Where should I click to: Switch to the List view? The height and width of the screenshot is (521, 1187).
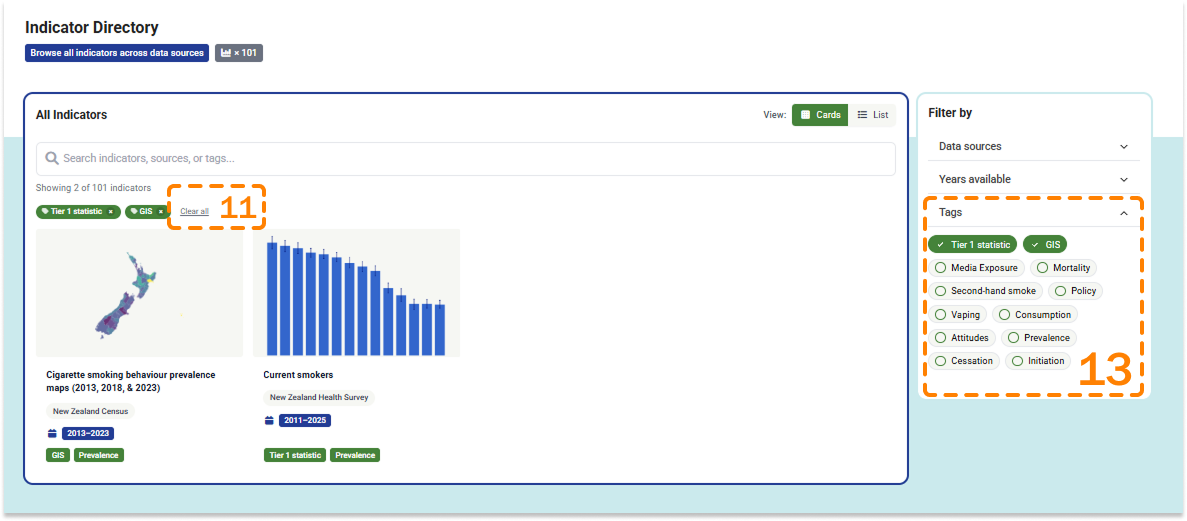tap(872, 115)
